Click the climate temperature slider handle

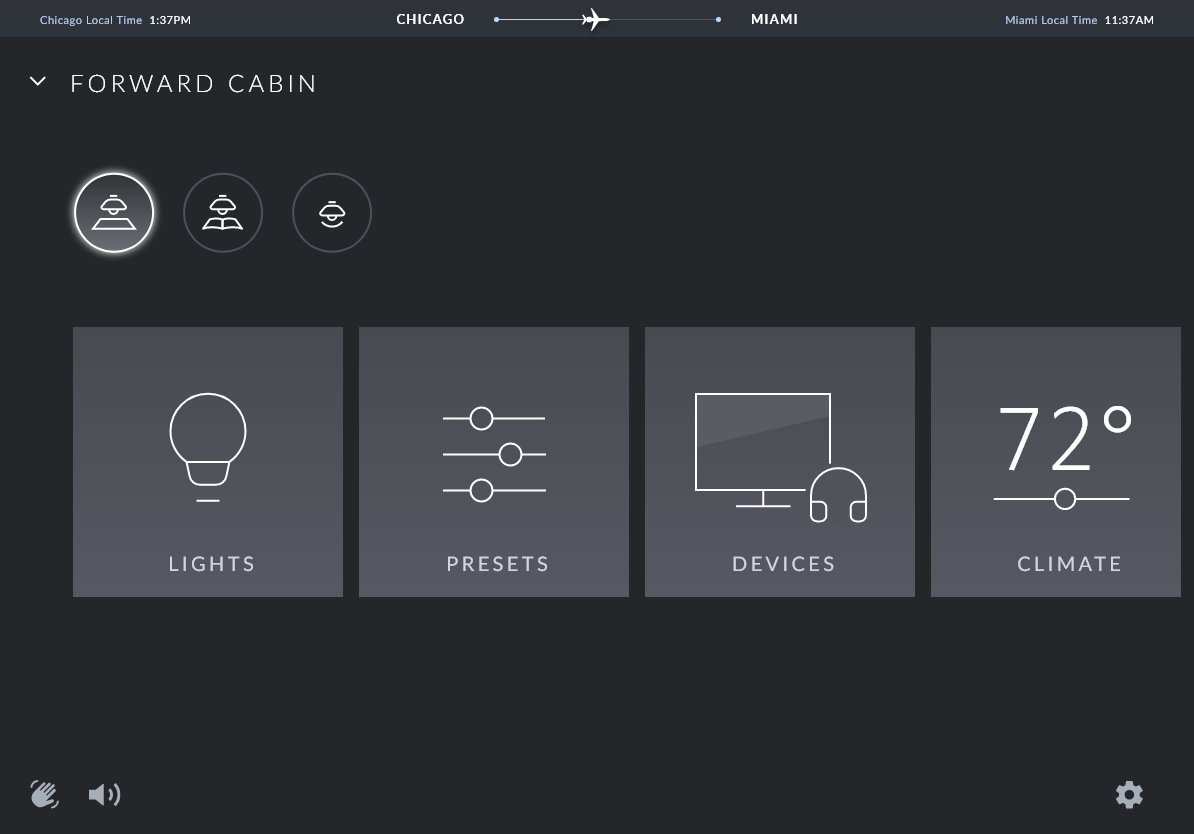(x=1065, y=498)
